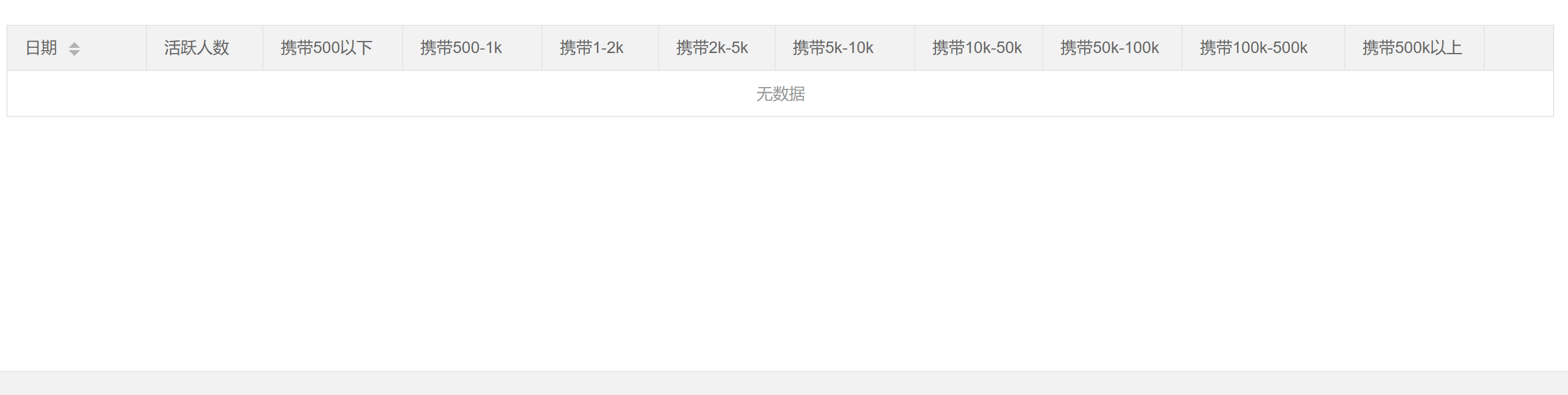Click the blank header cell after 携带500k以上
This screenshot has height=395, width=1568.
pyautogui.click(x=1519, y=47)
